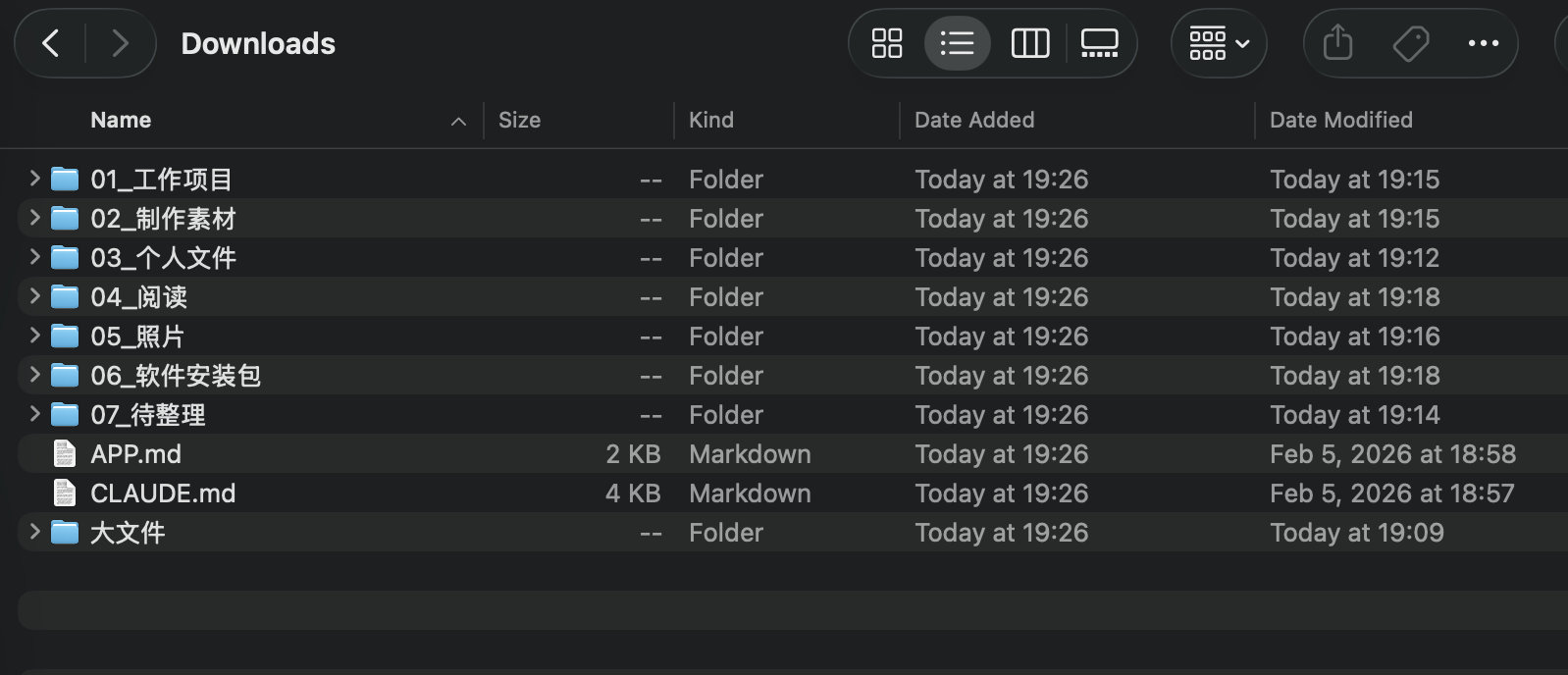
Task: Switch to list view
Action: pyautogui.click(x=957, y=43)
